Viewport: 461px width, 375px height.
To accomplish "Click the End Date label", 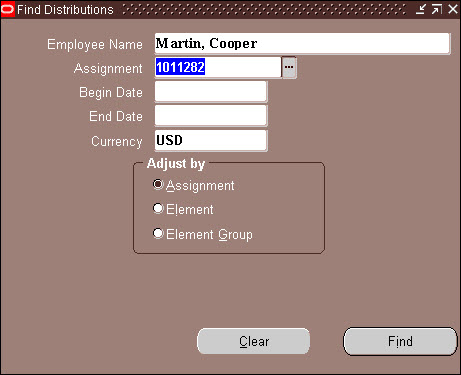I will [116, 117].
